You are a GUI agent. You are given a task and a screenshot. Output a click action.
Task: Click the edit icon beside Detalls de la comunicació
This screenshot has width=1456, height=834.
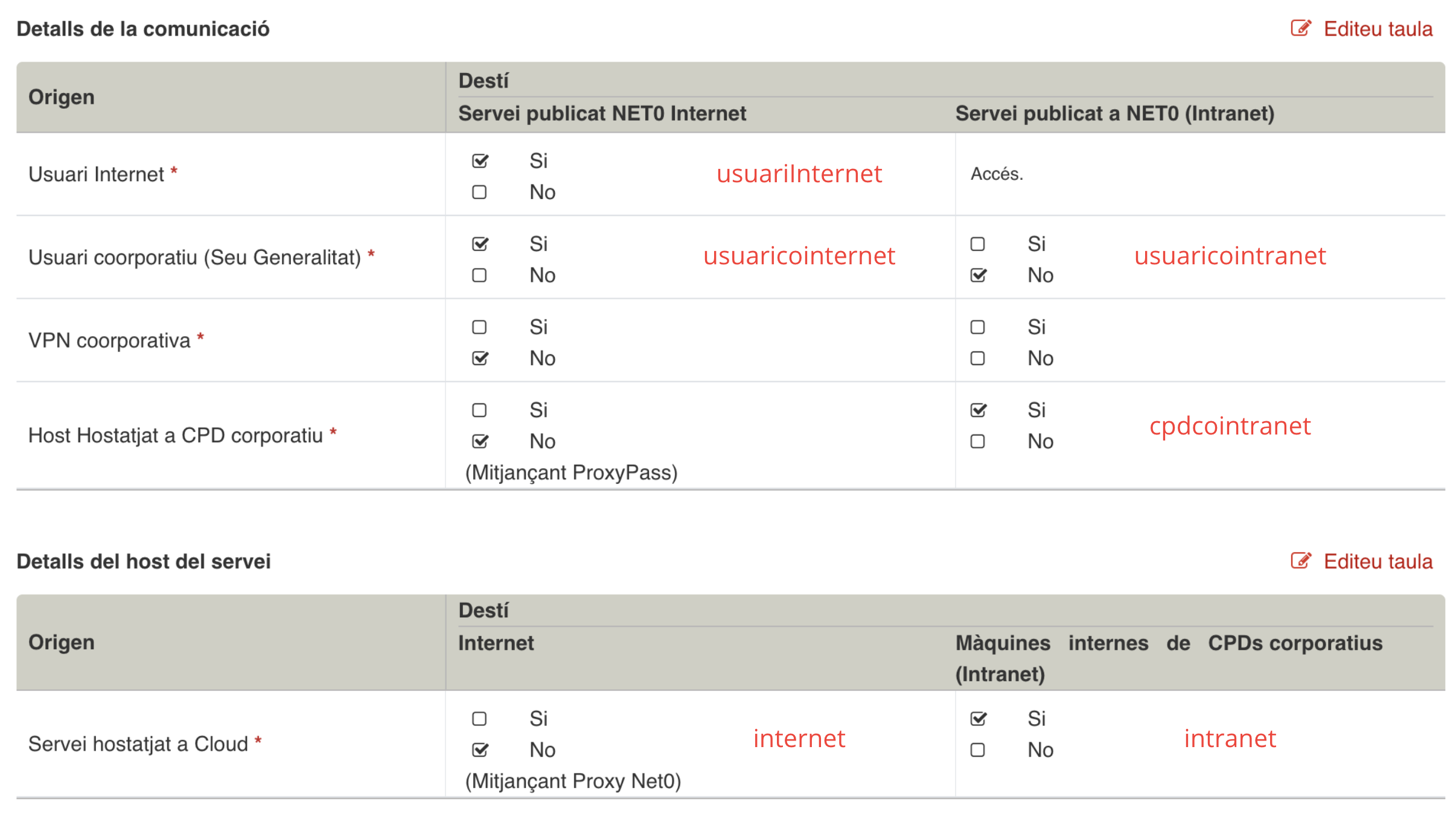click(x=1300, y=28)
